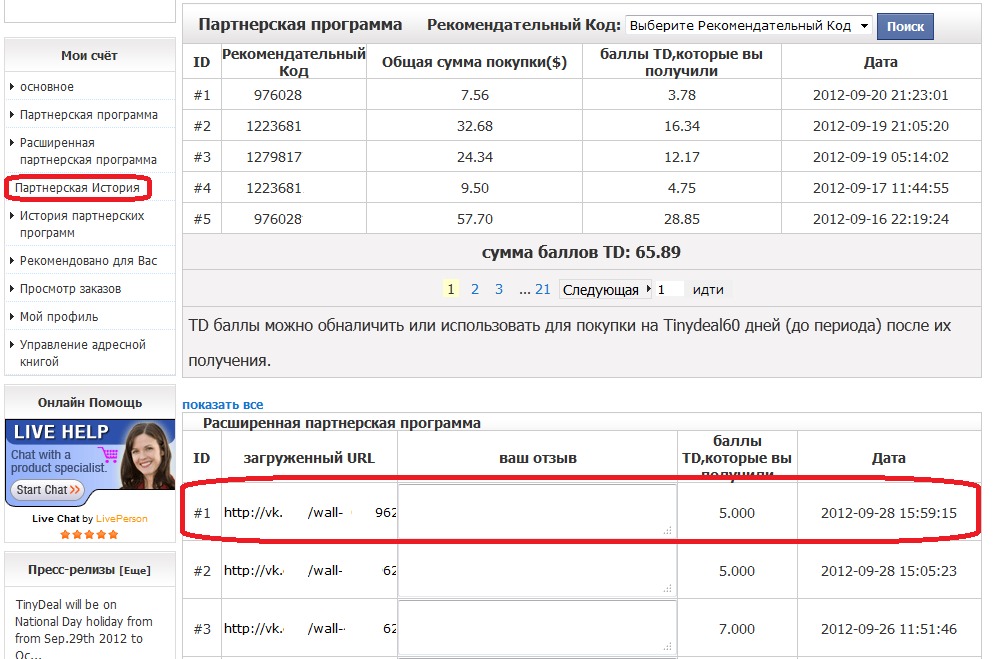Open the Еще link in Пресс-релизы
This screenshot has width=993, height=659.
pyautogui.click(x=135, y=570)
